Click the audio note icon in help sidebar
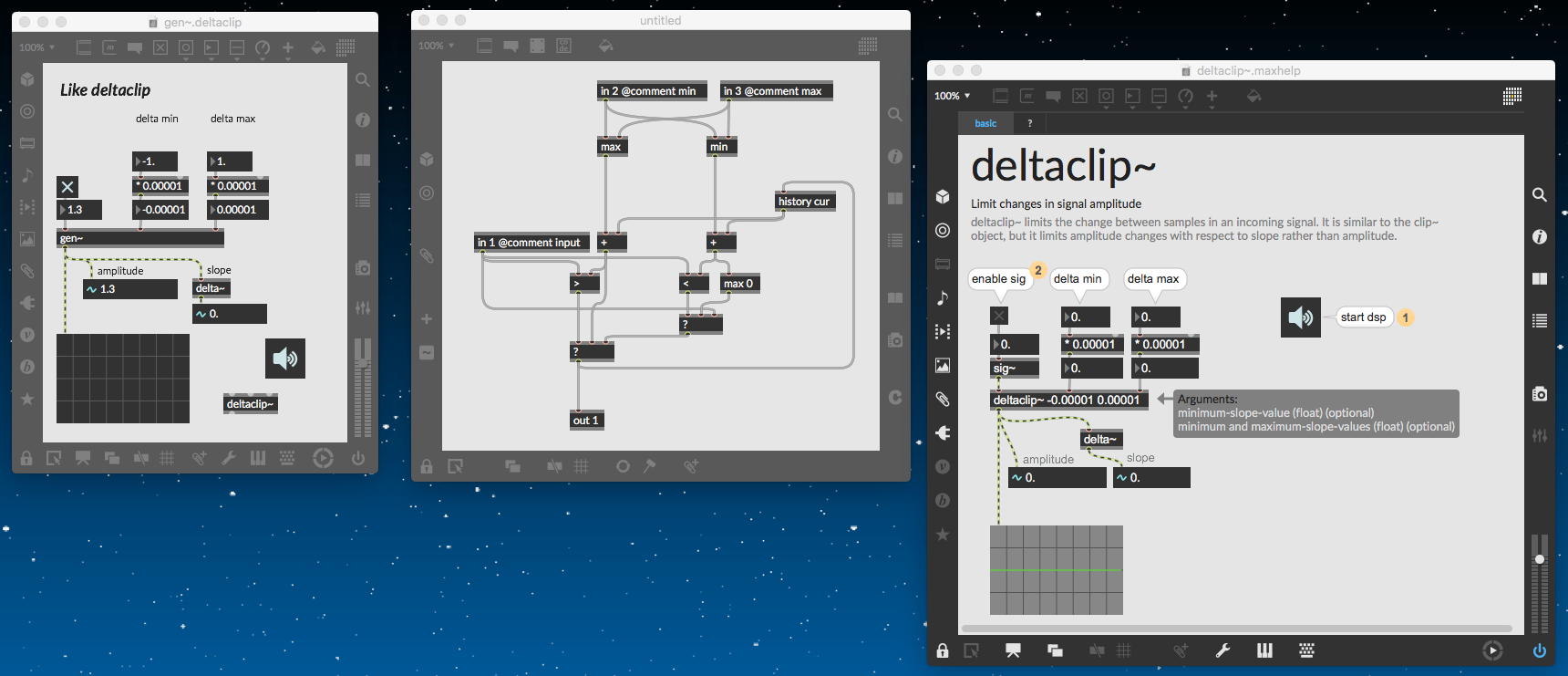1568x676 pixels. click(943, 298)
